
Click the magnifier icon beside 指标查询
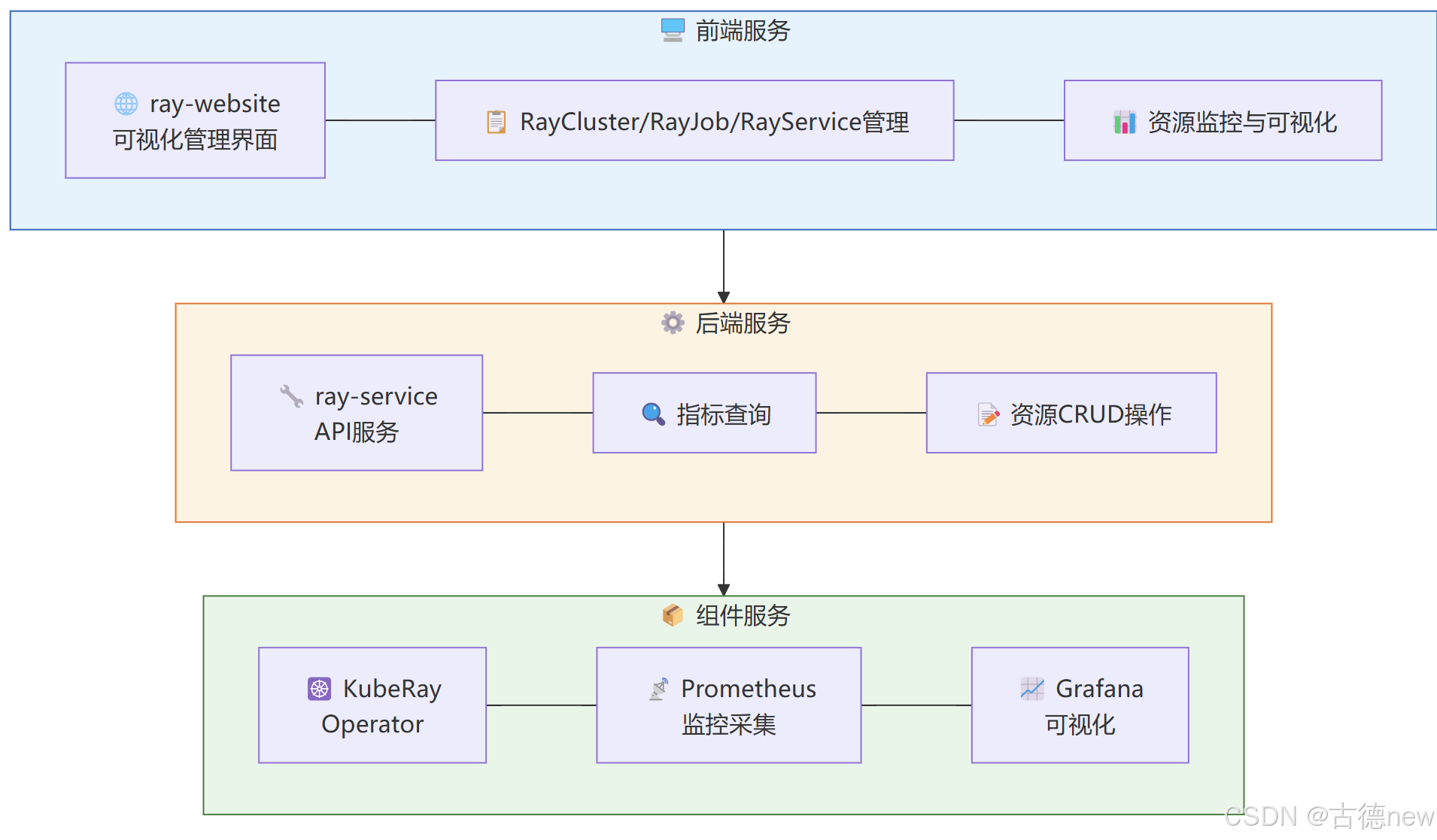(653, 414)
